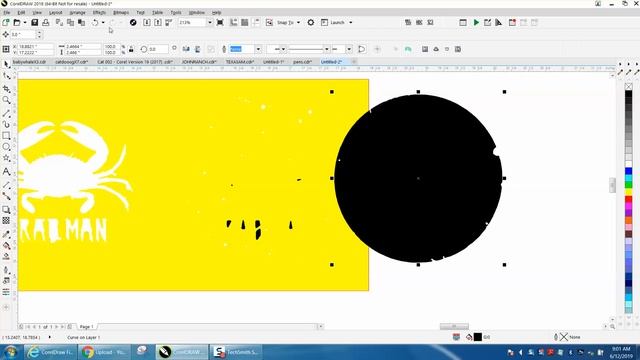Open the Bitmaps menu
This screenshot has height=360, width=640.
click(120, 13)
